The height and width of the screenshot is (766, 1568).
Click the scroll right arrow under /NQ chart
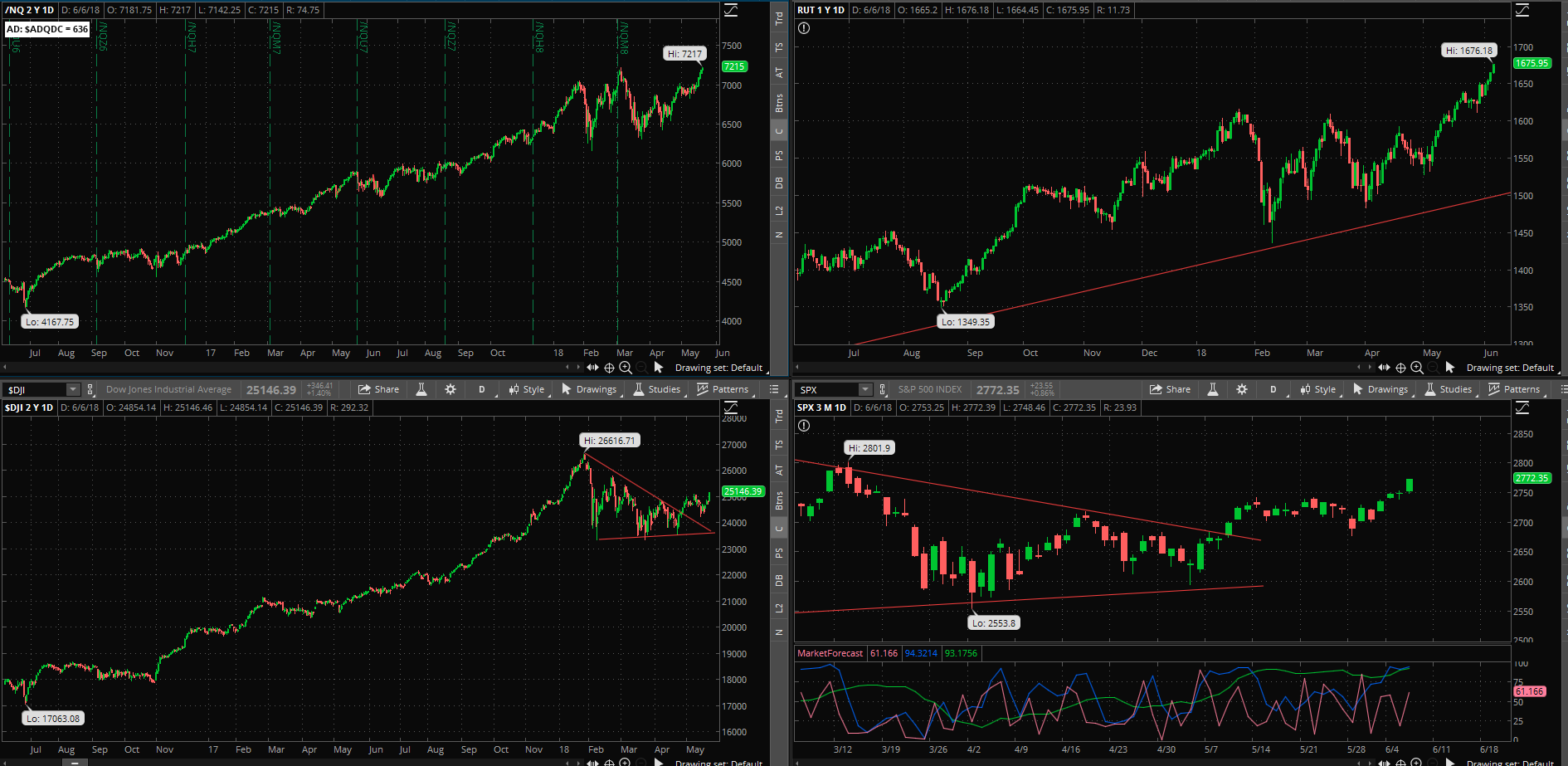tap(578, 367)
